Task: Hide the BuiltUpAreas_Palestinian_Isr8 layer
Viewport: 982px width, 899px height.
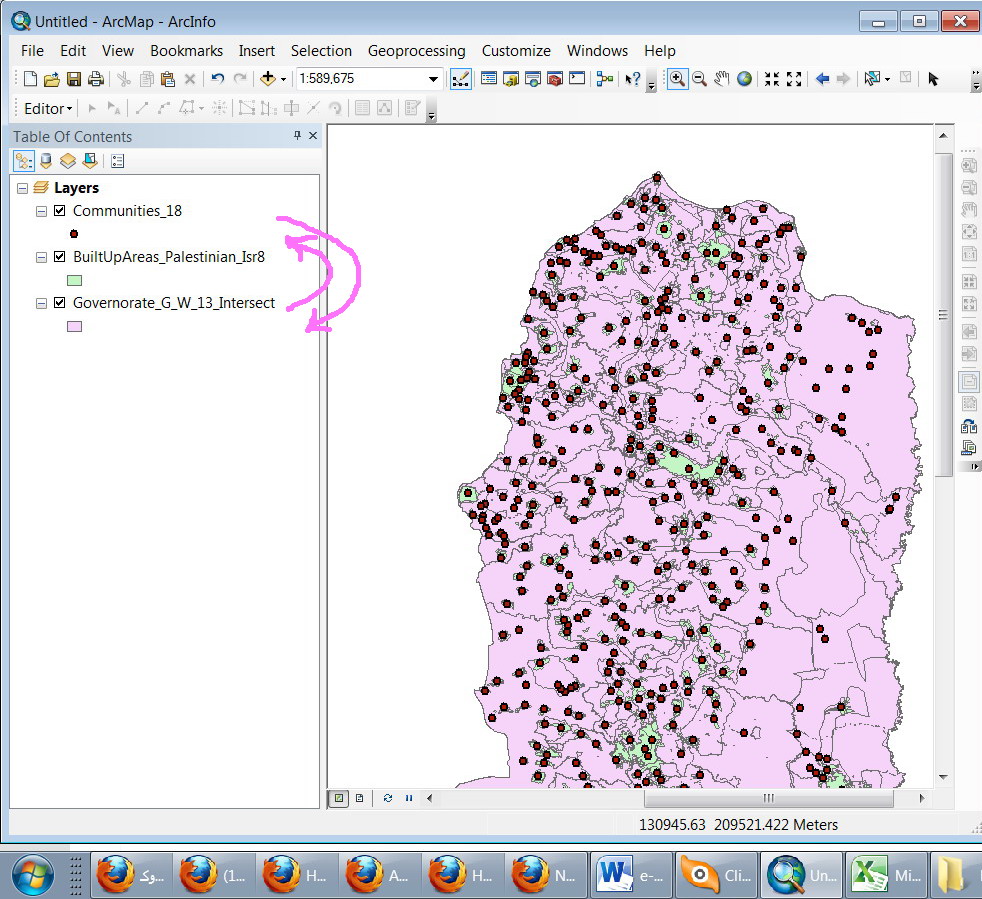Action: coord(59,257)
